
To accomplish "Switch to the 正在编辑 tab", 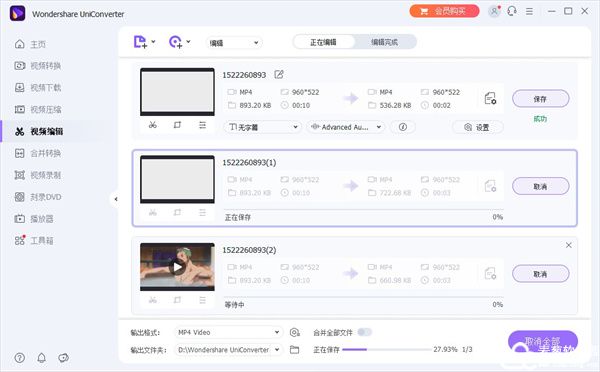I will [323, 42].
